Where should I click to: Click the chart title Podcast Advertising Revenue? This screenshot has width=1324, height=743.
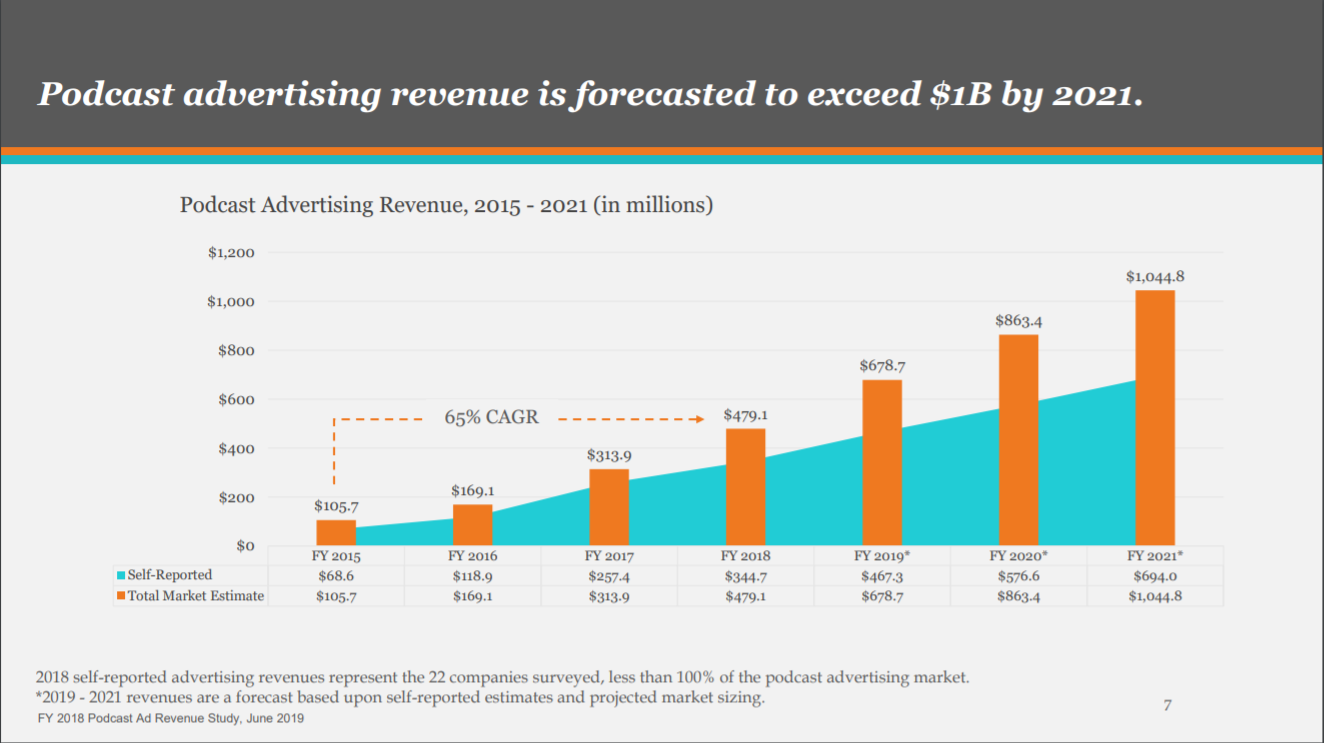point(446,205)
